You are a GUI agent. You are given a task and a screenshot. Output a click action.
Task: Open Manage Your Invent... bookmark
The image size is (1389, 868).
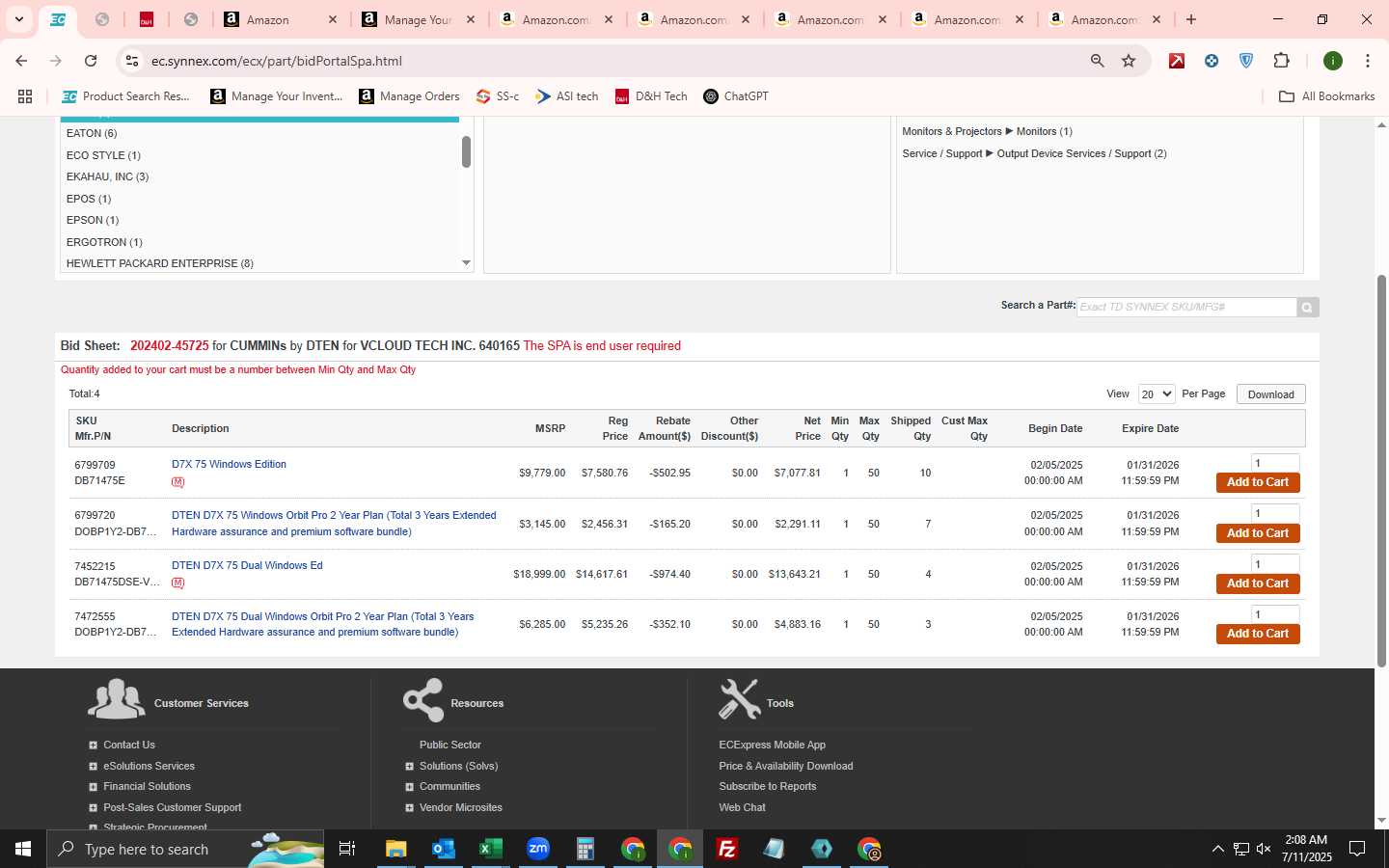(x=277, y=96)
